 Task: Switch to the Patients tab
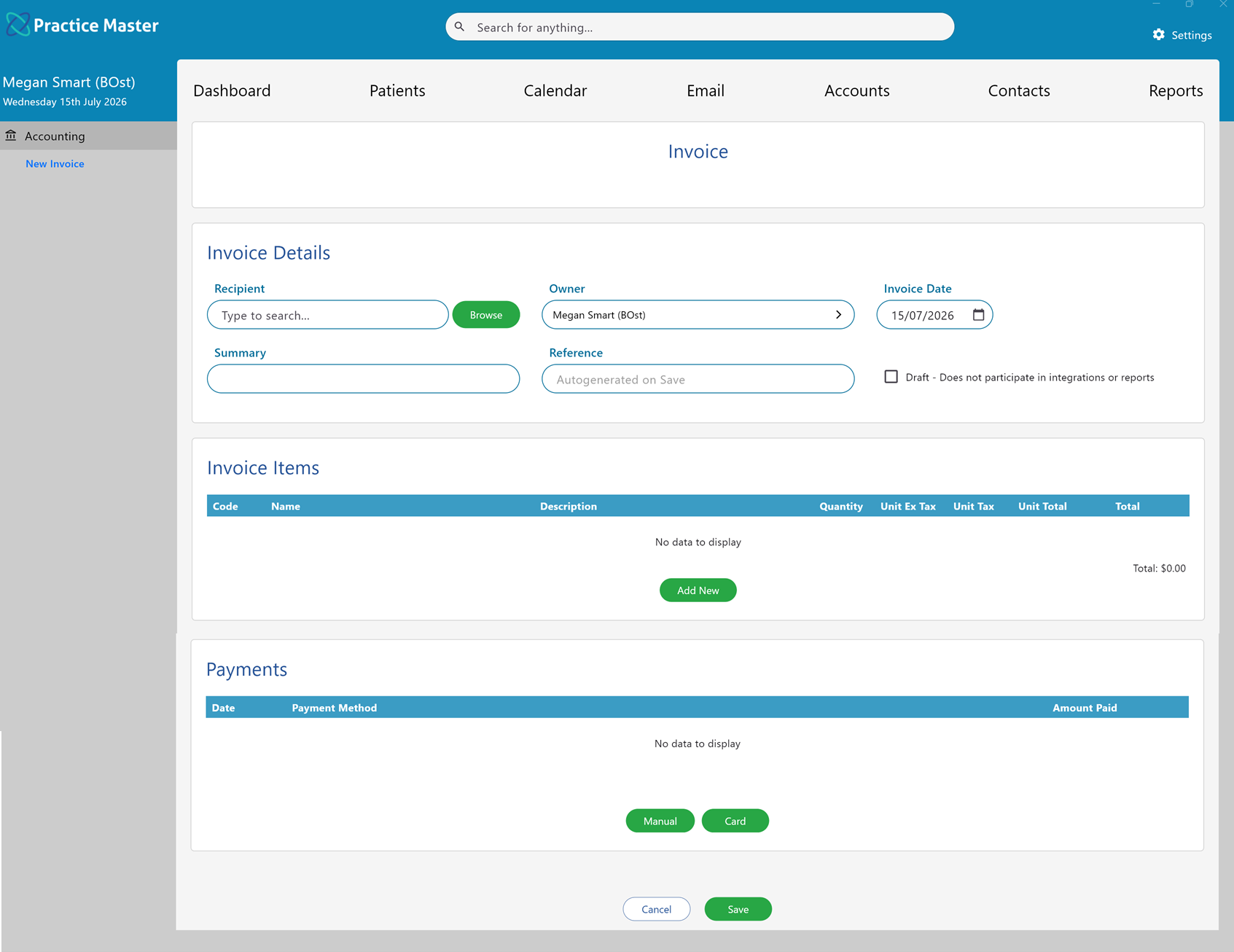(x=397, y=90)
